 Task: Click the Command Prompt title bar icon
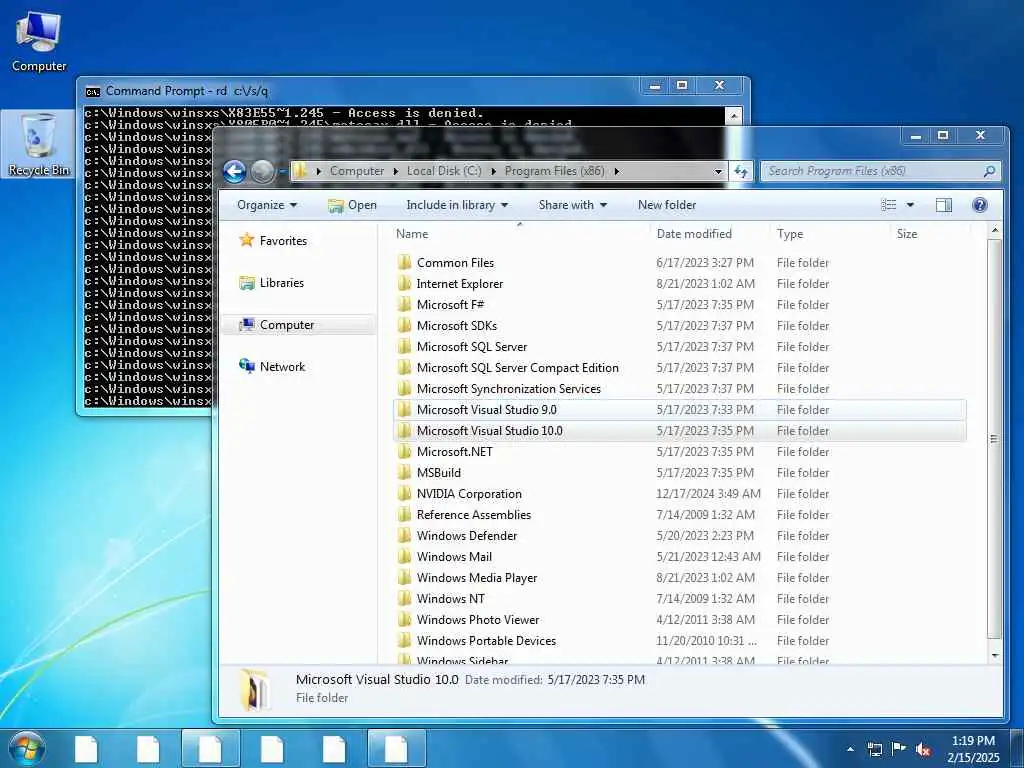[x=93, y=91]
